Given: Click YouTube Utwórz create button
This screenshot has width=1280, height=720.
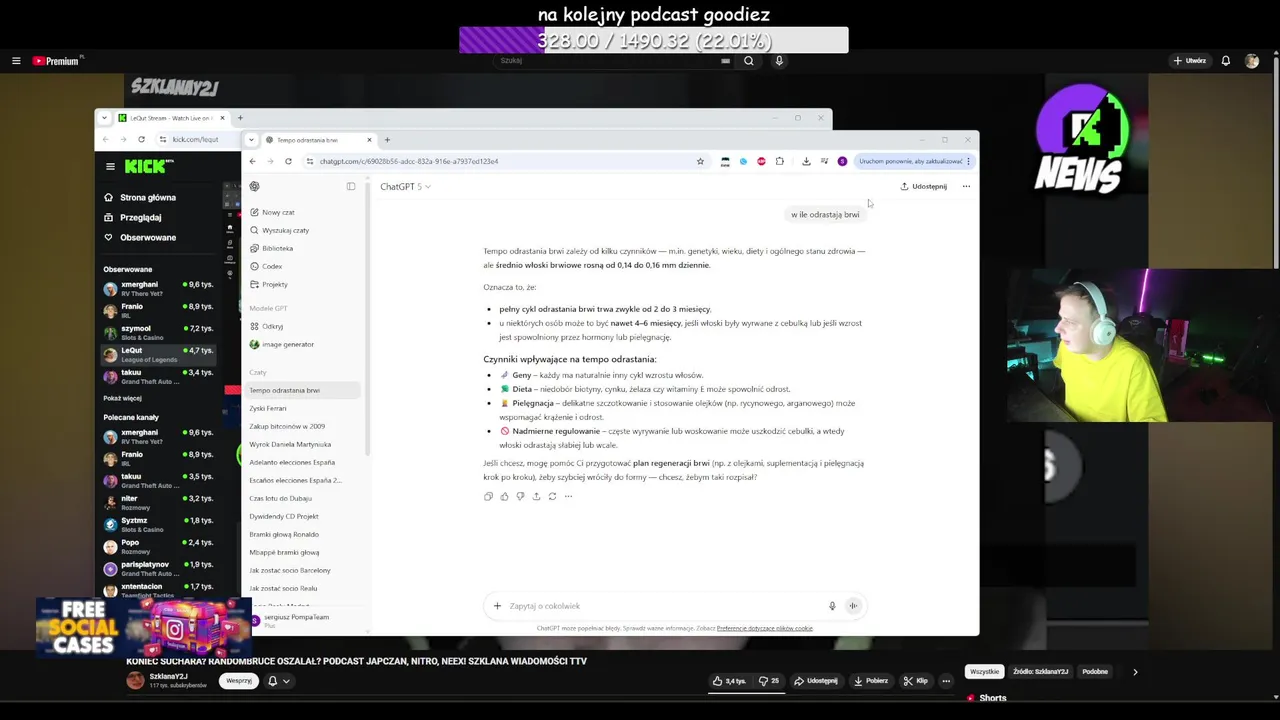Looking at the screenshot, I should 1190,61.
